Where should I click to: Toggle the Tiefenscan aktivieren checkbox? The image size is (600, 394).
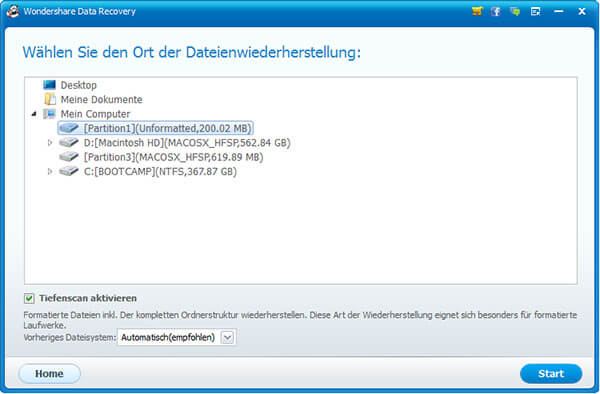(29, 298)
